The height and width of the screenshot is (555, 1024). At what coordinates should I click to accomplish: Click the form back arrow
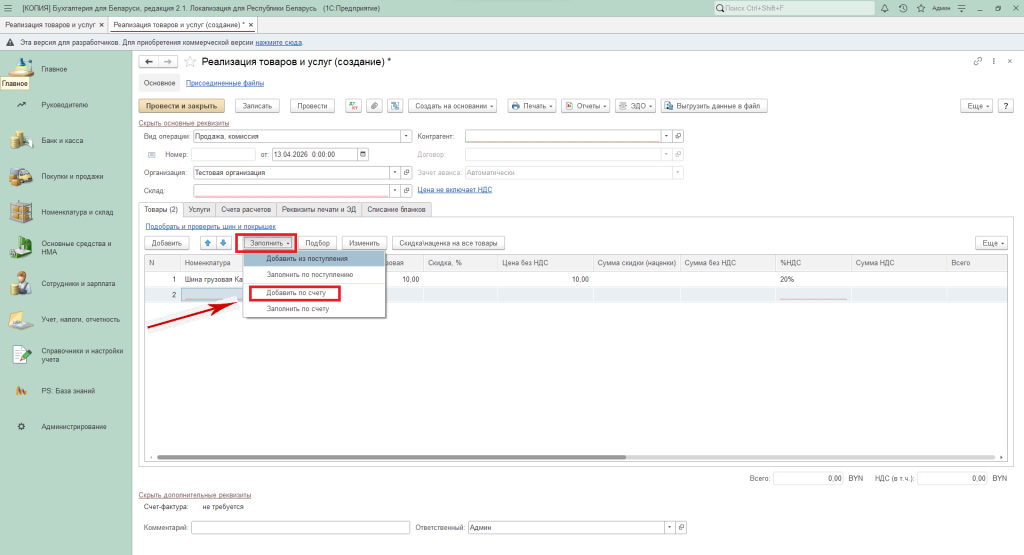tap(150, 62)
